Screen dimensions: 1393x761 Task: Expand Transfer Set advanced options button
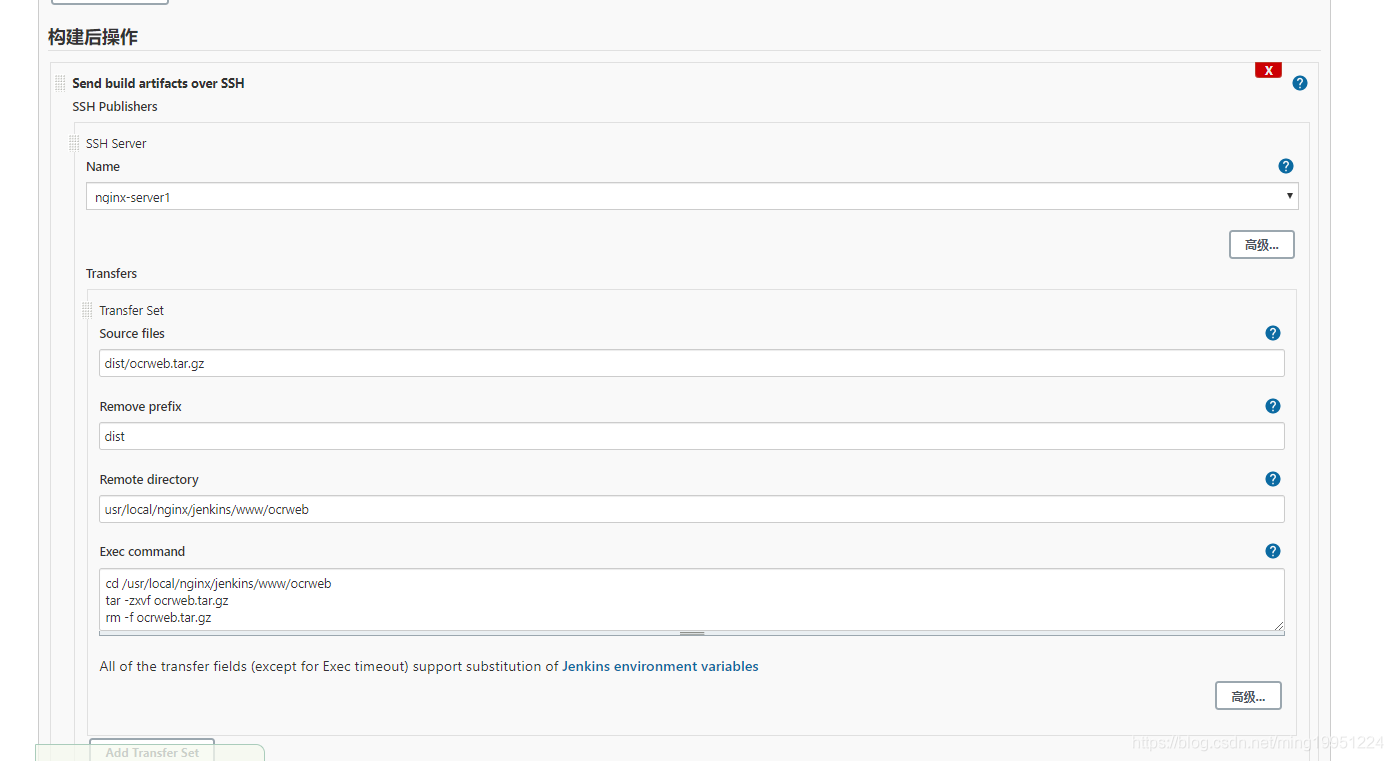(x=1247, y=696)
